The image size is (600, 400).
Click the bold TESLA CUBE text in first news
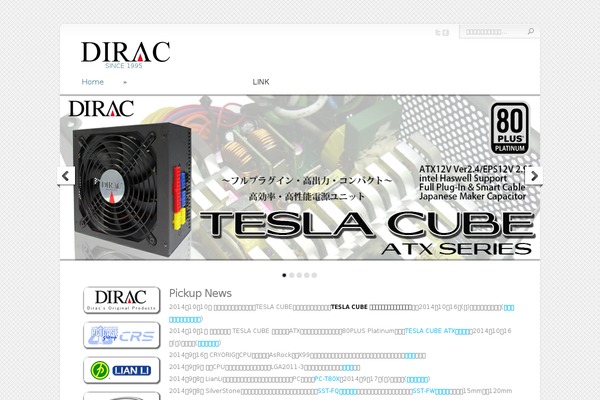coord(349,307)
